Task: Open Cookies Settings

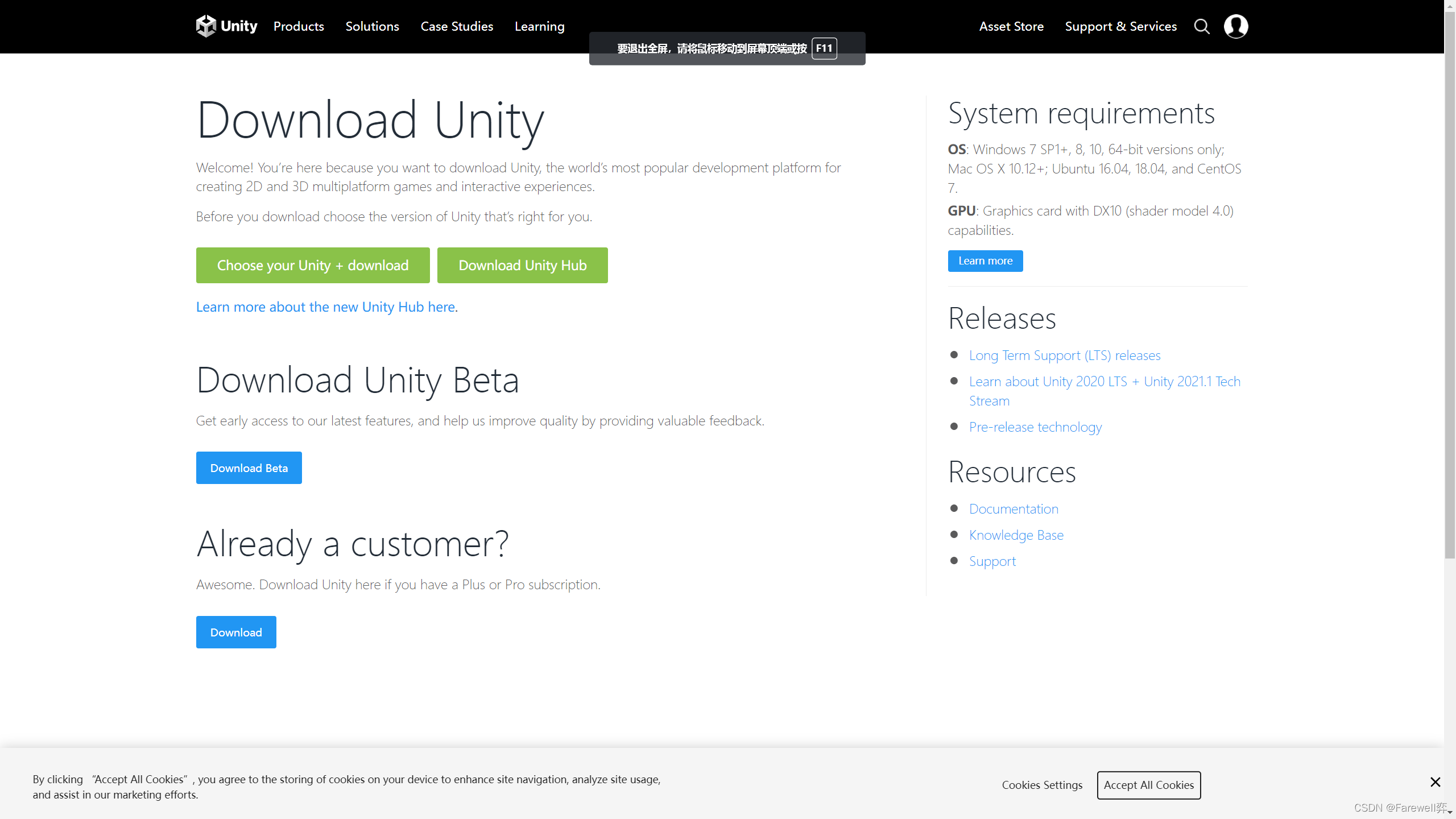Action: pyautogui.click(x=1042, y=785)
